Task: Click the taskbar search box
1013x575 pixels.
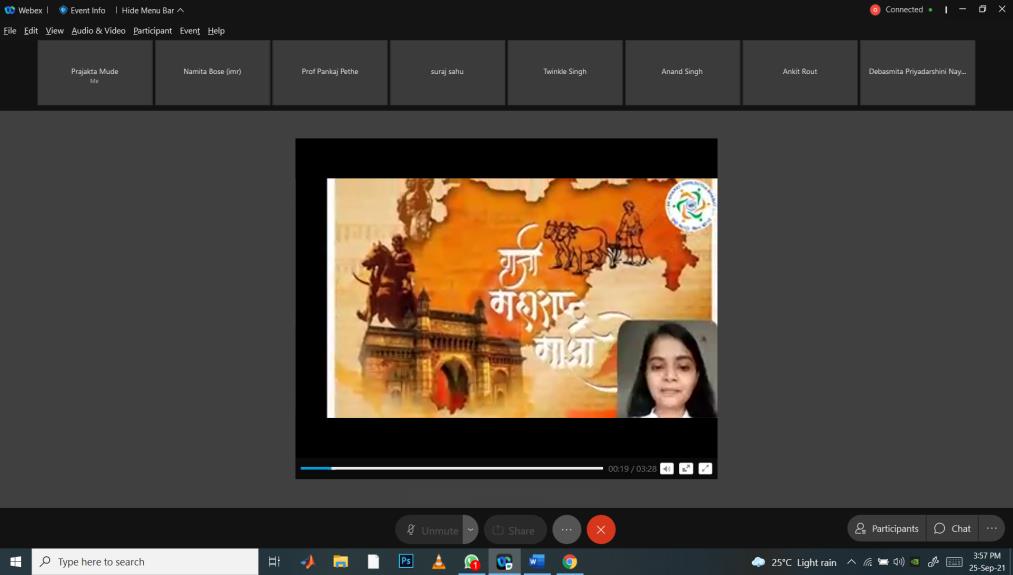Action: point(145,561)
